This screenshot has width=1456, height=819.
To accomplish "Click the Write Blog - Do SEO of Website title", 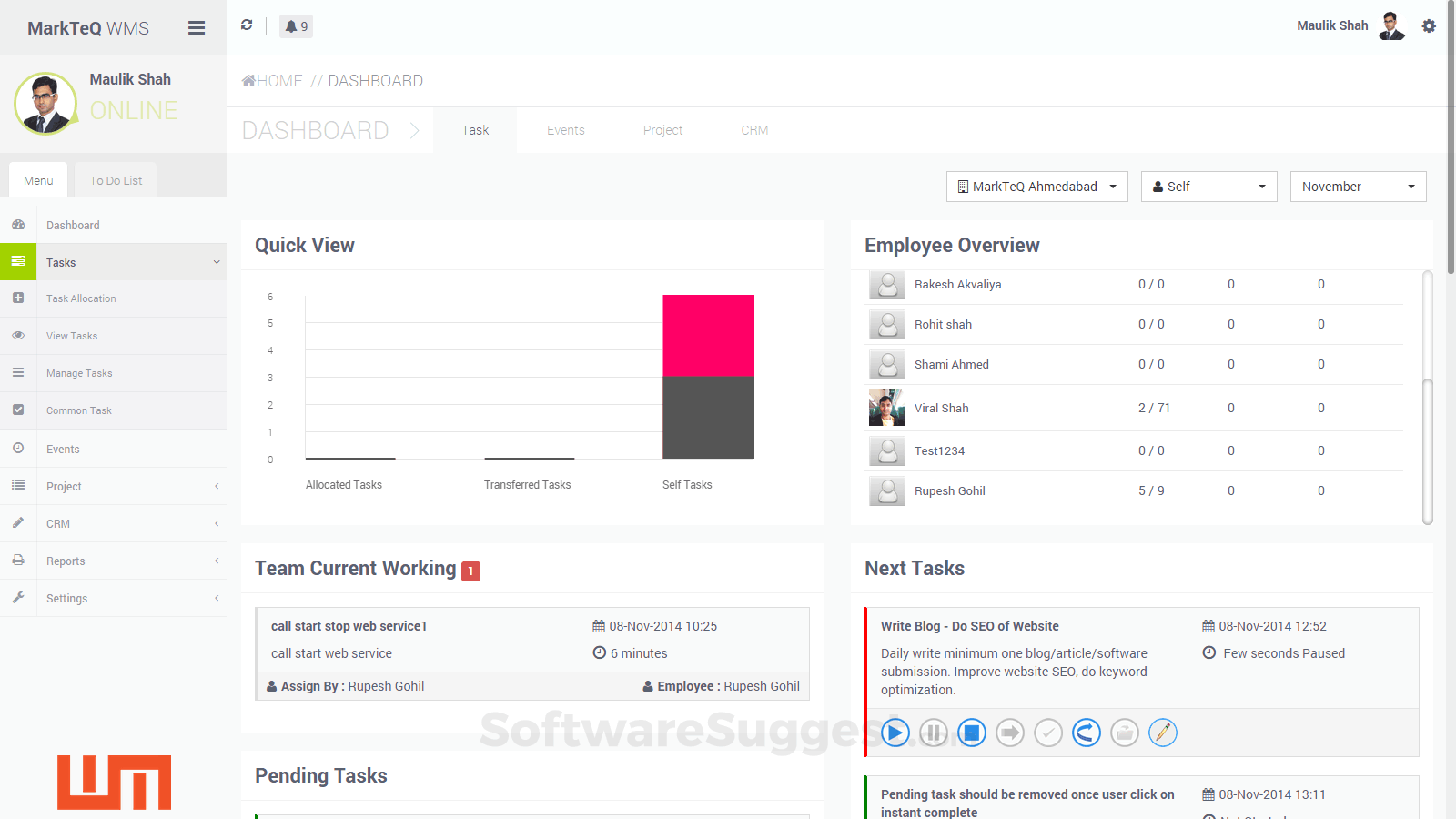I will tap(969, 626).
